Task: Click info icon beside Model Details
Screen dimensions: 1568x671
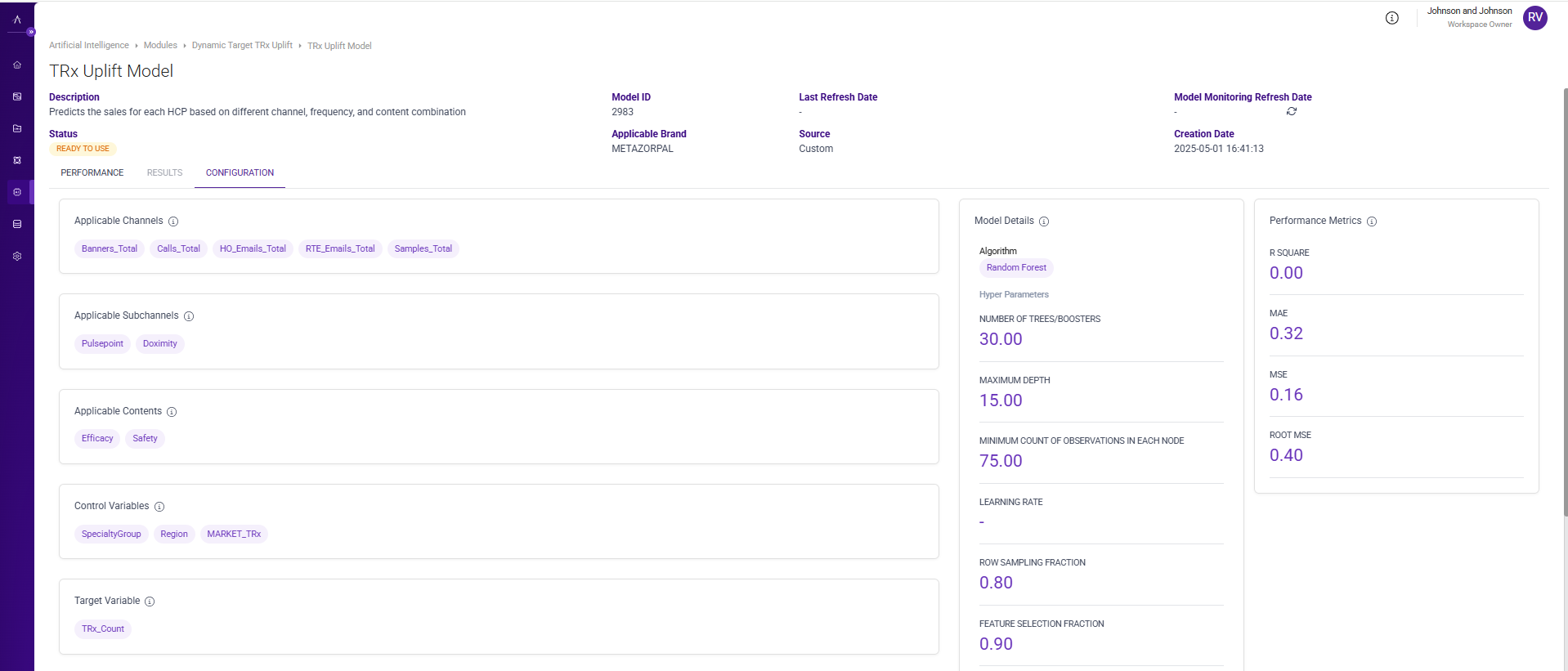Action: (x=1044, y=221)
